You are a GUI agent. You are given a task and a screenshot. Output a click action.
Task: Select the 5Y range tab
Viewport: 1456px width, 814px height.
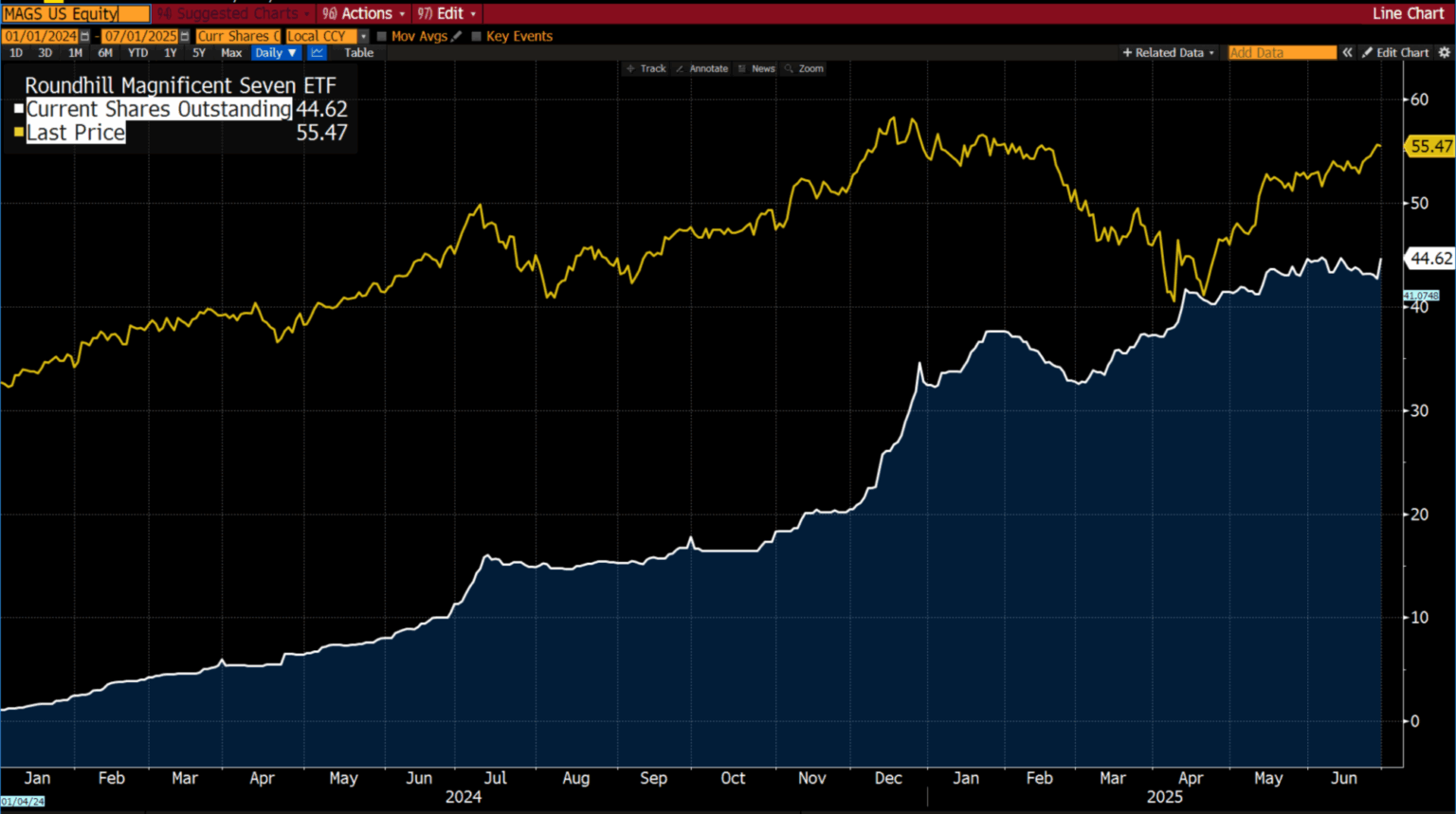point(199,53)
